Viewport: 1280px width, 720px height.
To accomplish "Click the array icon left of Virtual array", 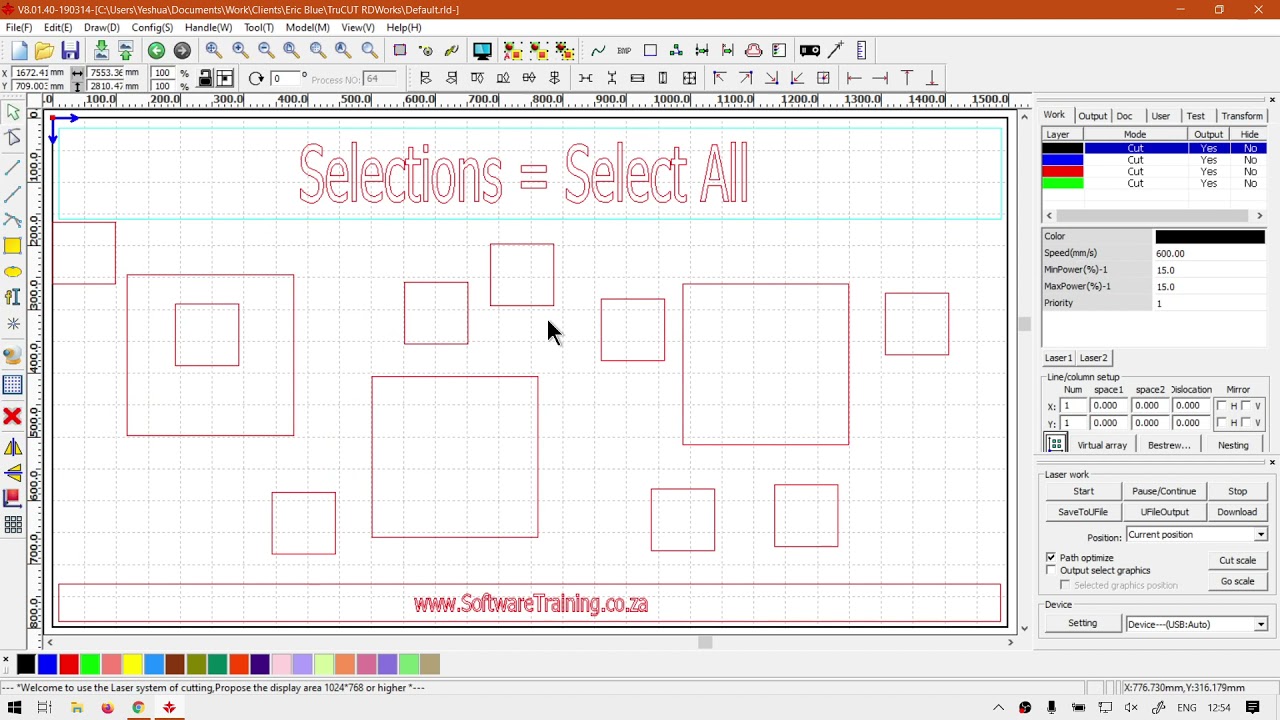I will (x=1056, y=444).
